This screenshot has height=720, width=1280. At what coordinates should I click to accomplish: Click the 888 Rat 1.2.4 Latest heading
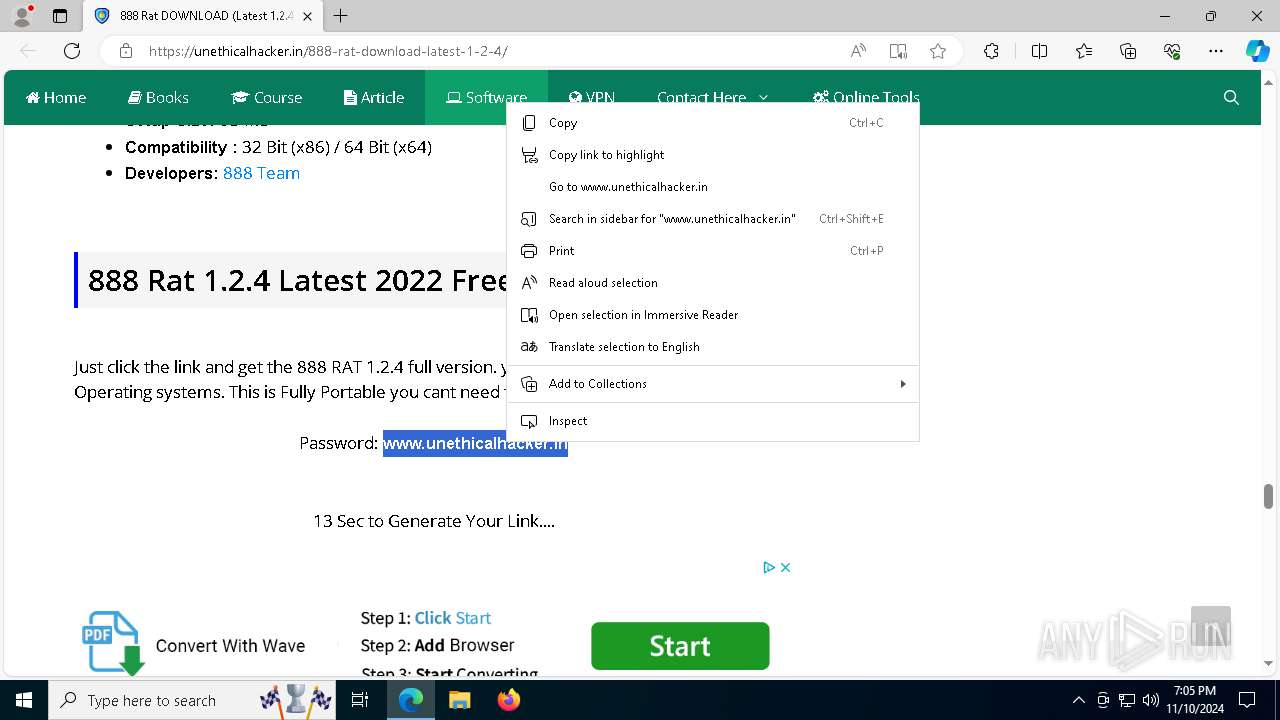pos(299,280)
